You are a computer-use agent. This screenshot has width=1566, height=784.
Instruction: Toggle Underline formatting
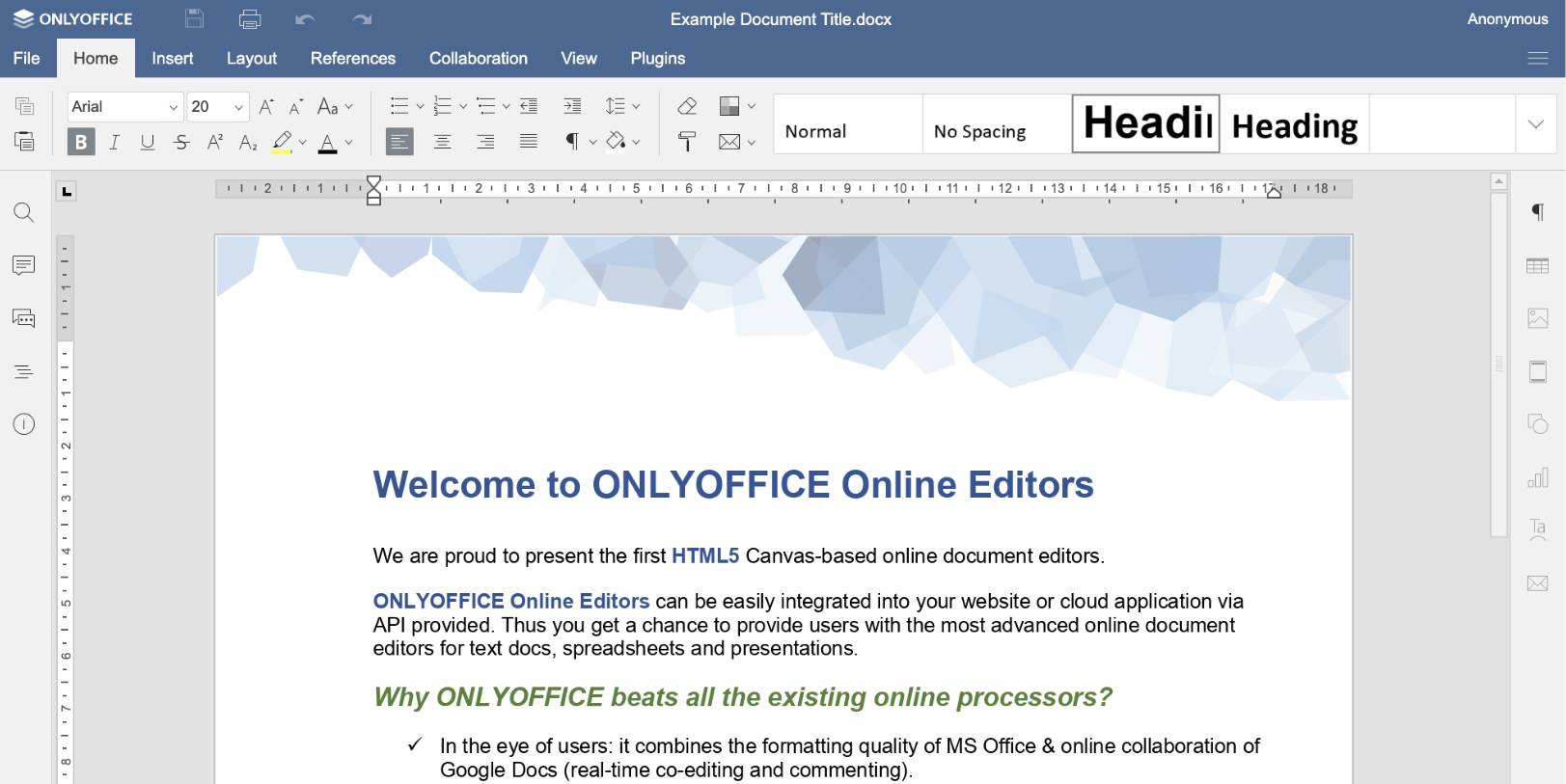[148, 142]
